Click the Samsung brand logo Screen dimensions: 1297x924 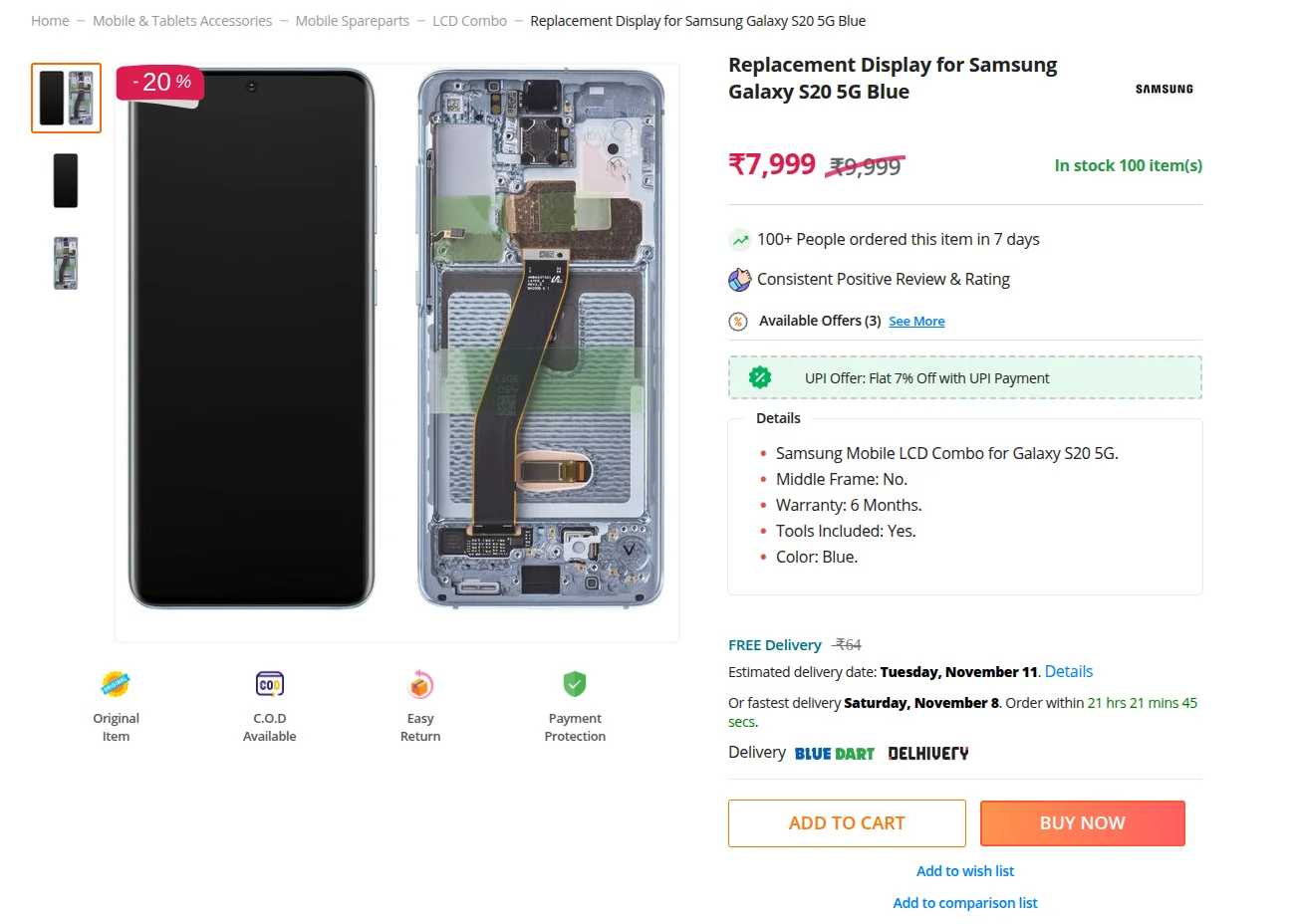point(1164,90)
